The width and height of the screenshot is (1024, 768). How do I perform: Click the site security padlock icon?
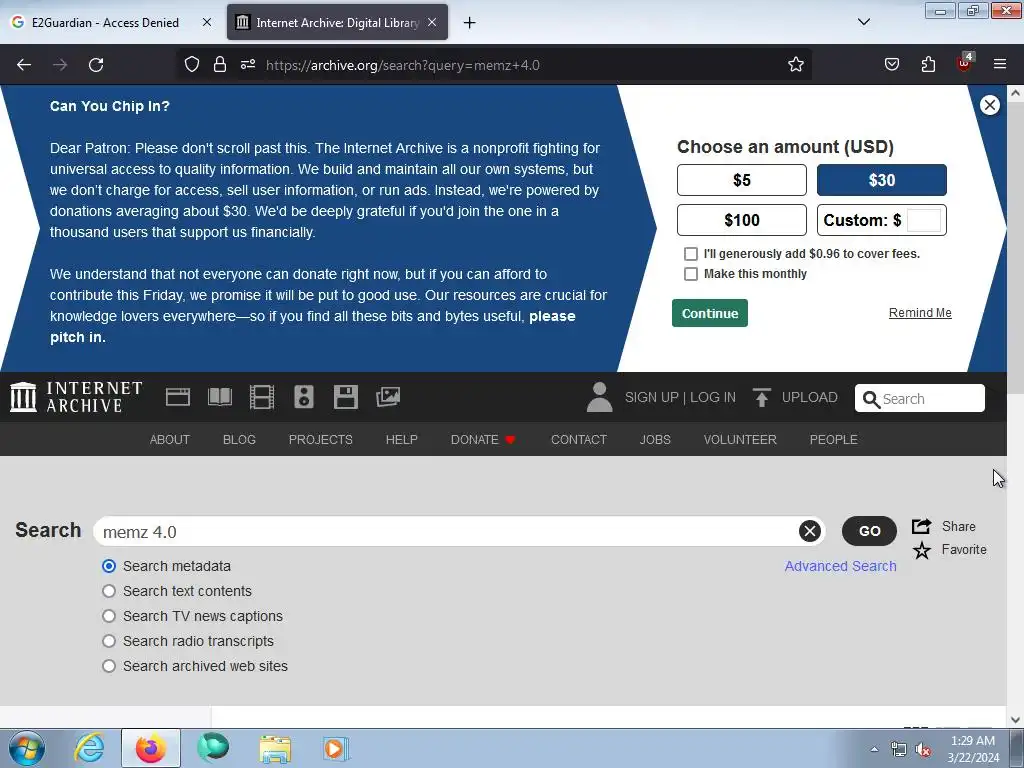[220, 65]
